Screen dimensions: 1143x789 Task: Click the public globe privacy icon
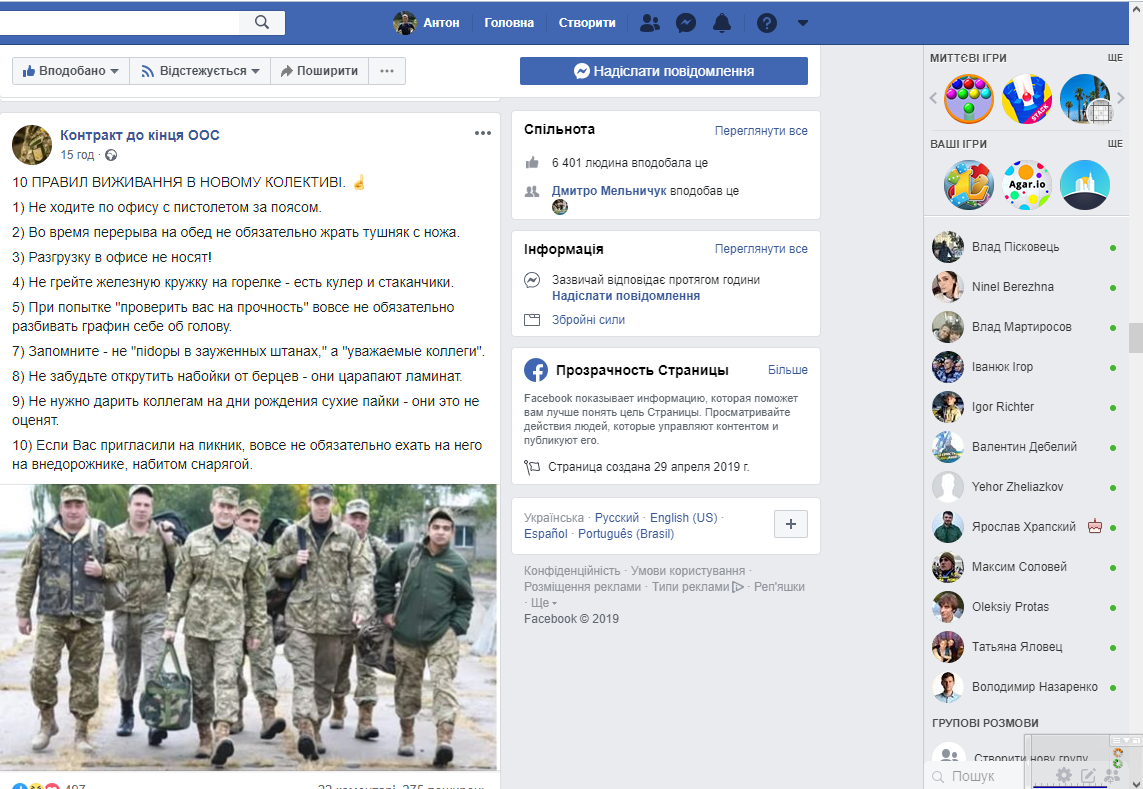(111, 155)
